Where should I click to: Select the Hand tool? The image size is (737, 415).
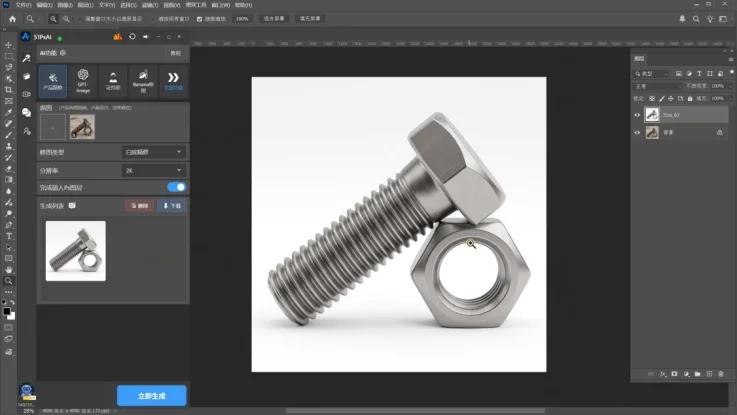click(x=8, y=270)
